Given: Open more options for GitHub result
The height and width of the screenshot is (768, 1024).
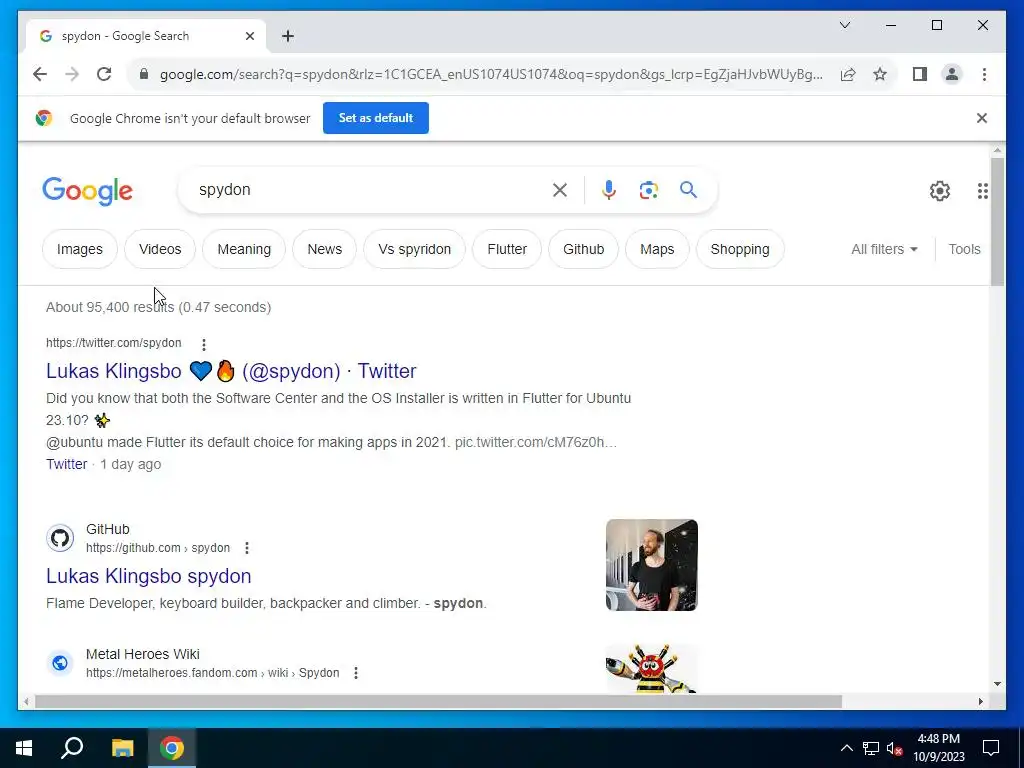Looking at the screenshot, I should 247,548.
